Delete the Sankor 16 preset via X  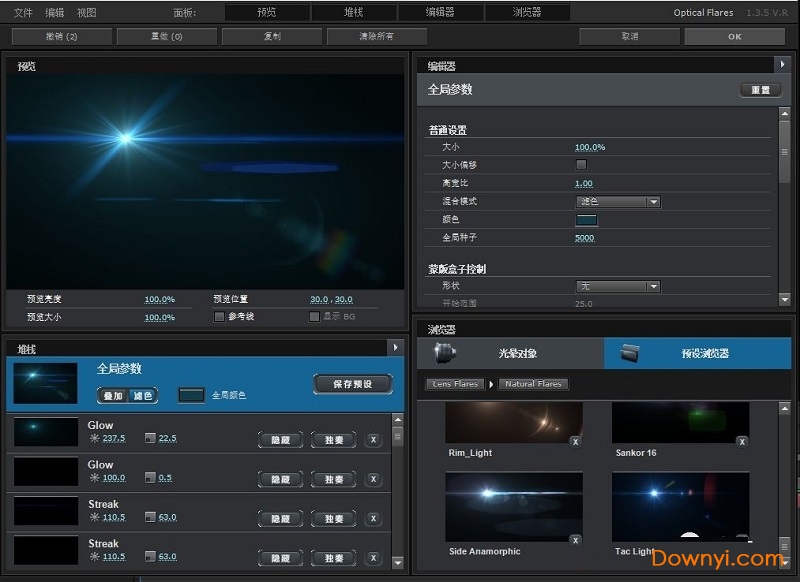741,441
